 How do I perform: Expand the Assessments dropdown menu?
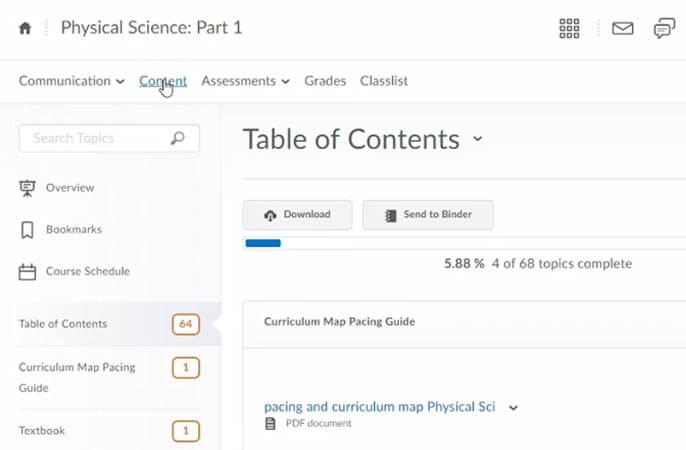[x=245, y=81]
